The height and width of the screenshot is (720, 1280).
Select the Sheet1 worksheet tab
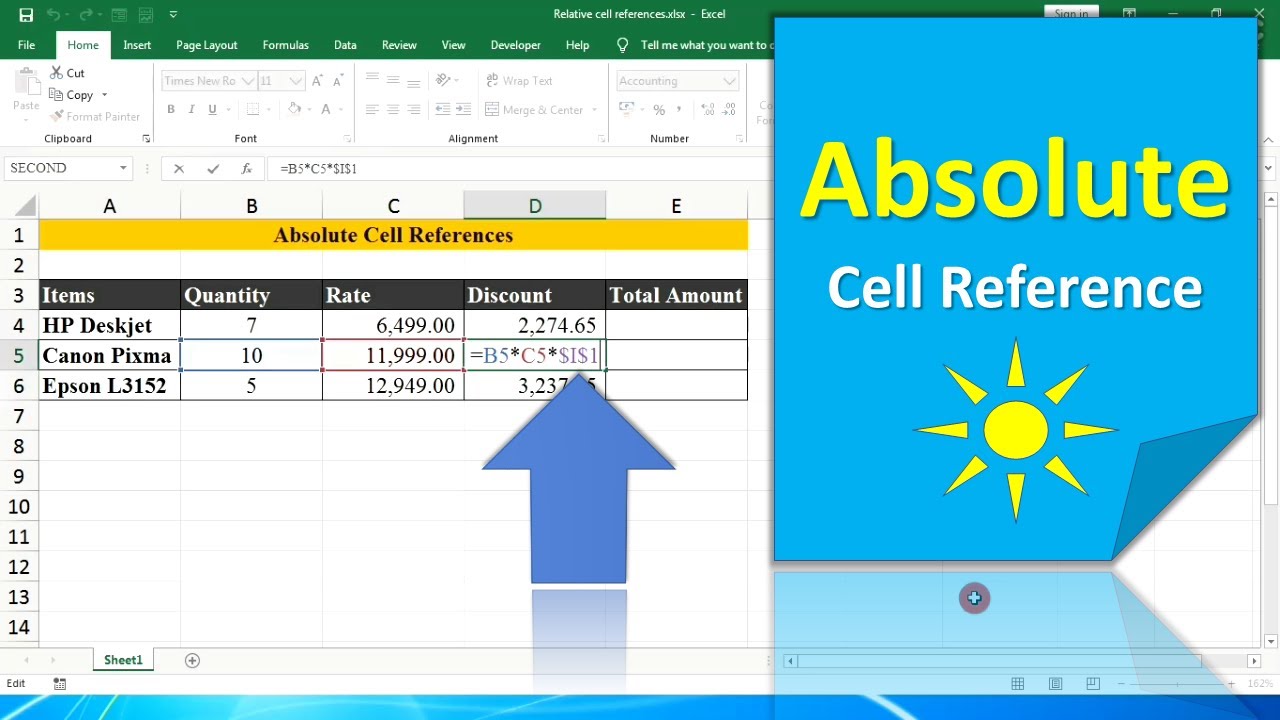tap(123, 660)
